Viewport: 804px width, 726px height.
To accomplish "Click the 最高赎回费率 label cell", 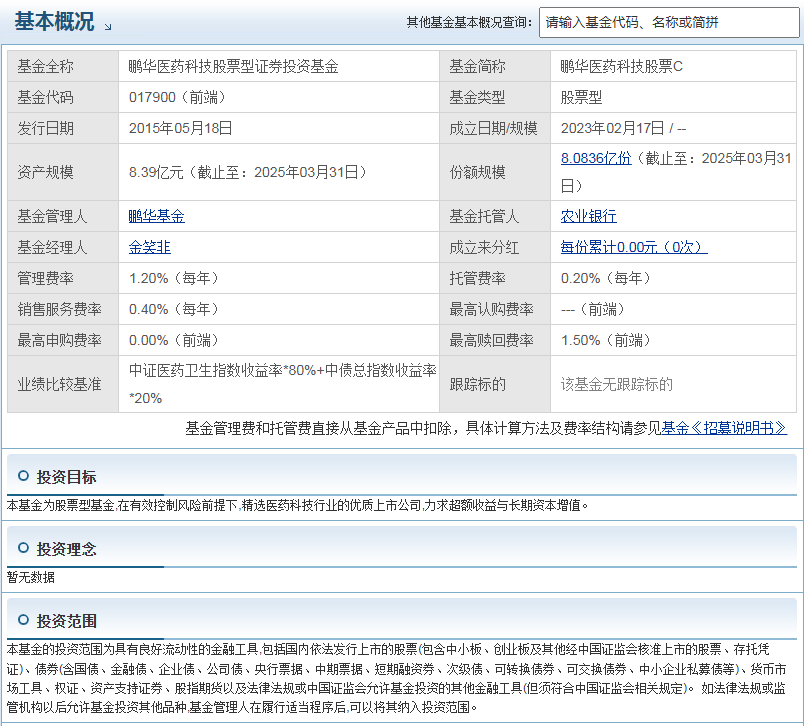I will click(495, 339).
